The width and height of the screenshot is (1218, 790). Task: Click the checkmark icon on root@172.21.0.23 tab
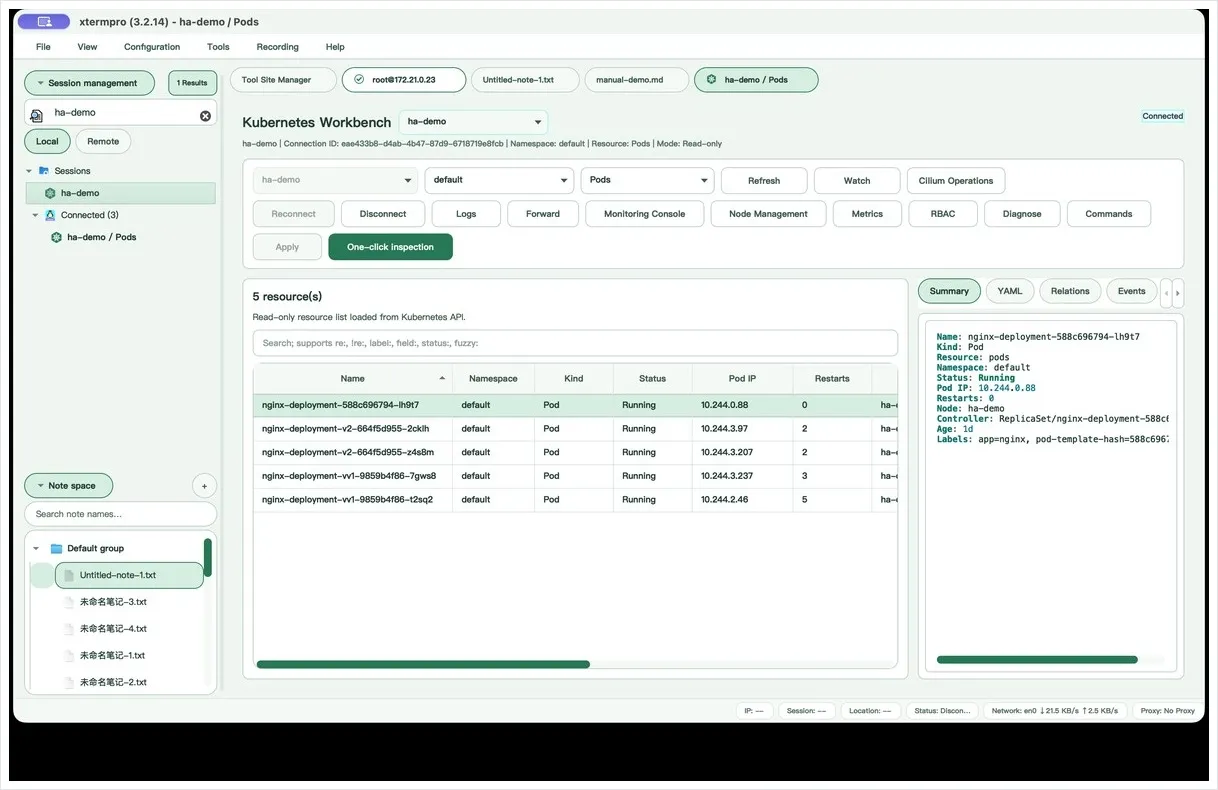coord(360,80)
